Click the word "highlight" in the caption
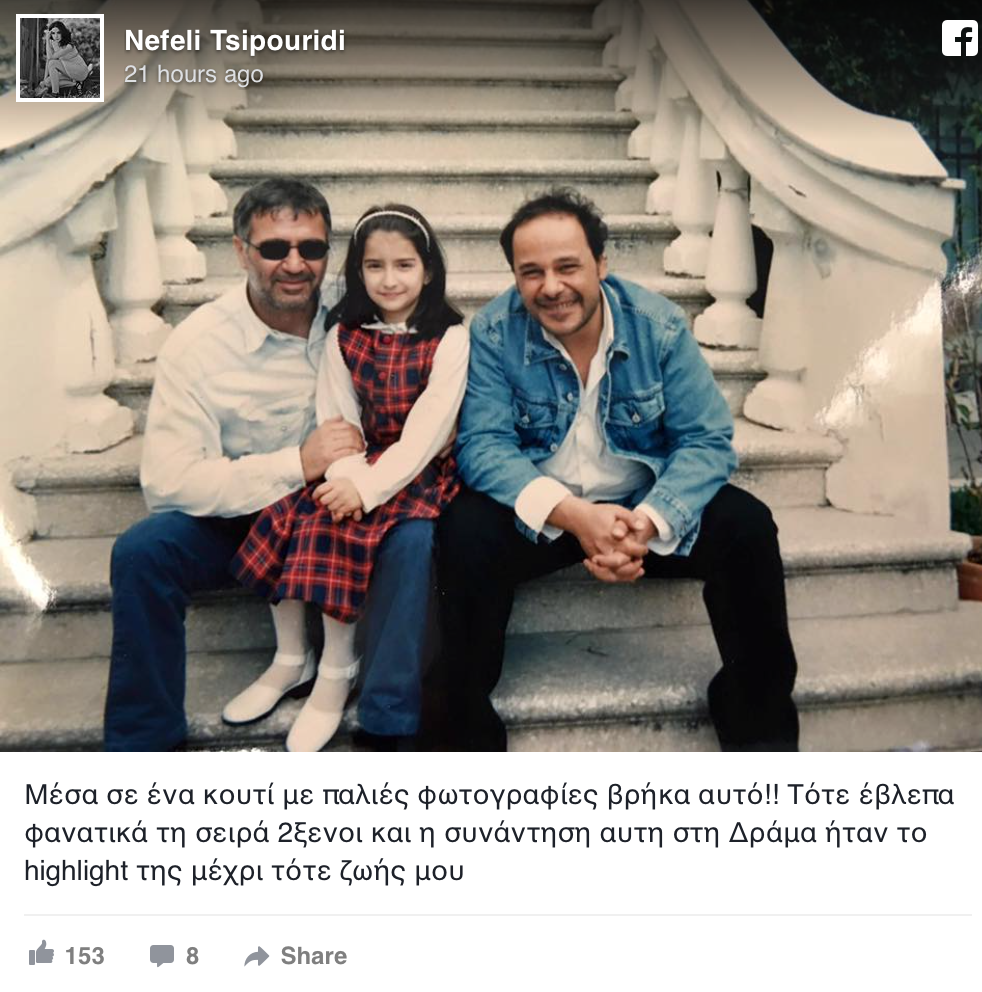The height and width of the screenshot is (992, 982). click(x=77, y=871)
